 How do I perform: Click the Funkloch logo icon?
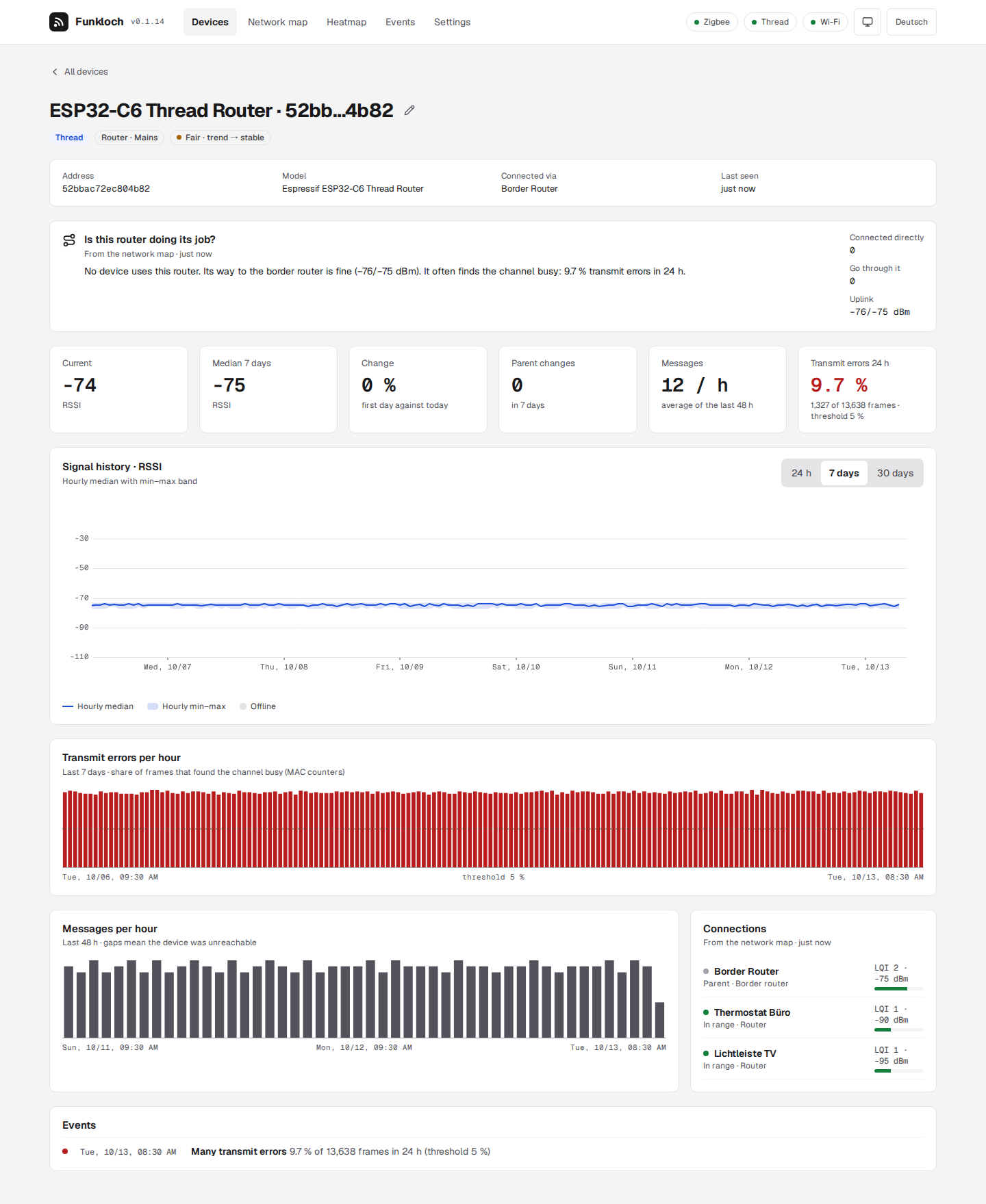(59, 22)
